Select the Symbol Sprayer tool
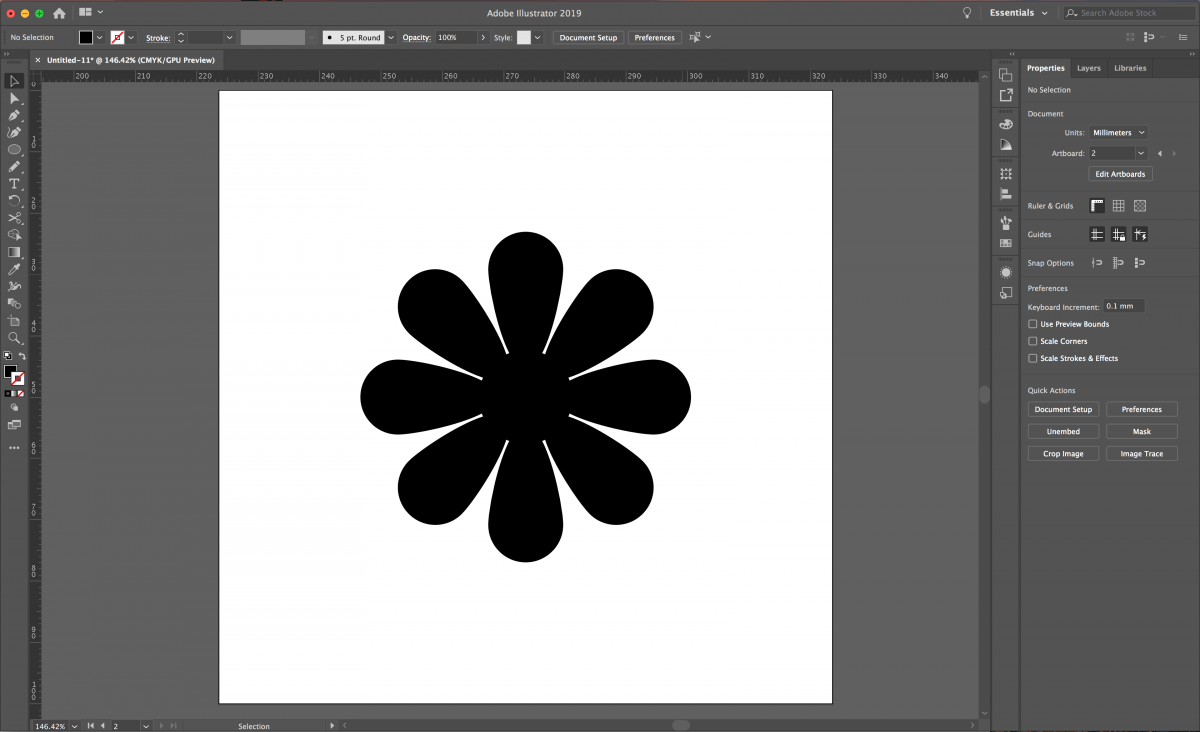The height and width of the screenshot is (732, 1200). point(14,286)
